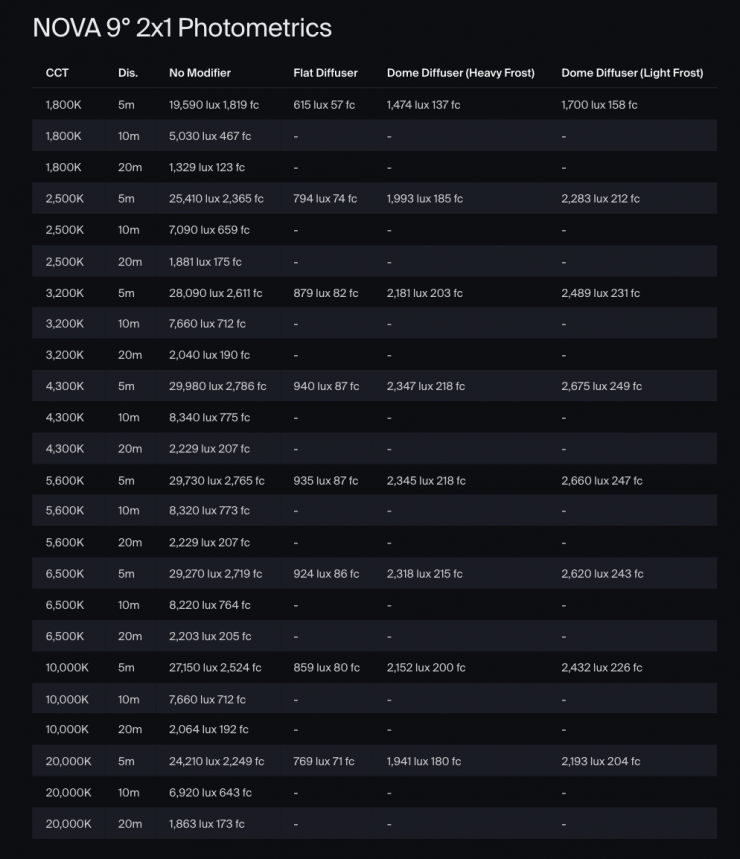Select the 7,090 lux 659 fc value
The image size is (740, 859).
coord(209,230)
